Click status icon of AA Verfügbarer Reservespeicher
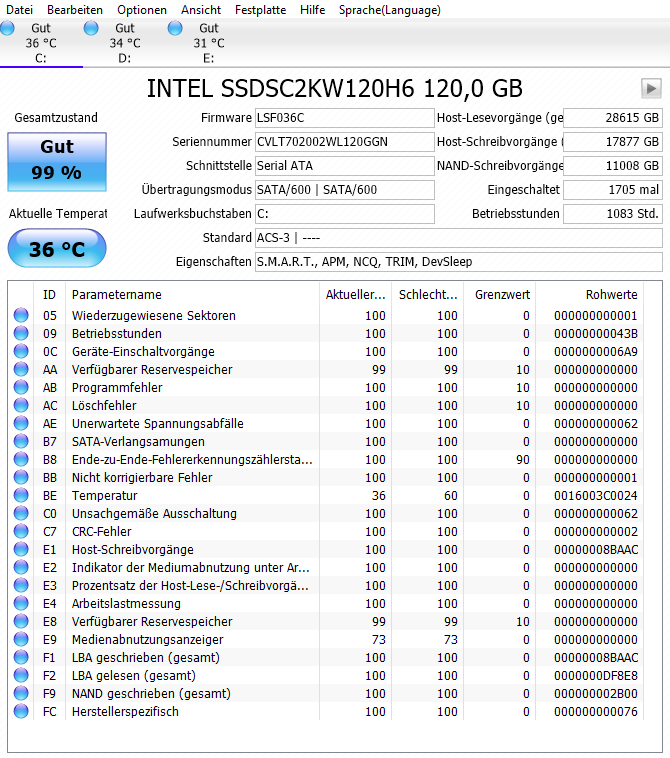 [21, 369]
